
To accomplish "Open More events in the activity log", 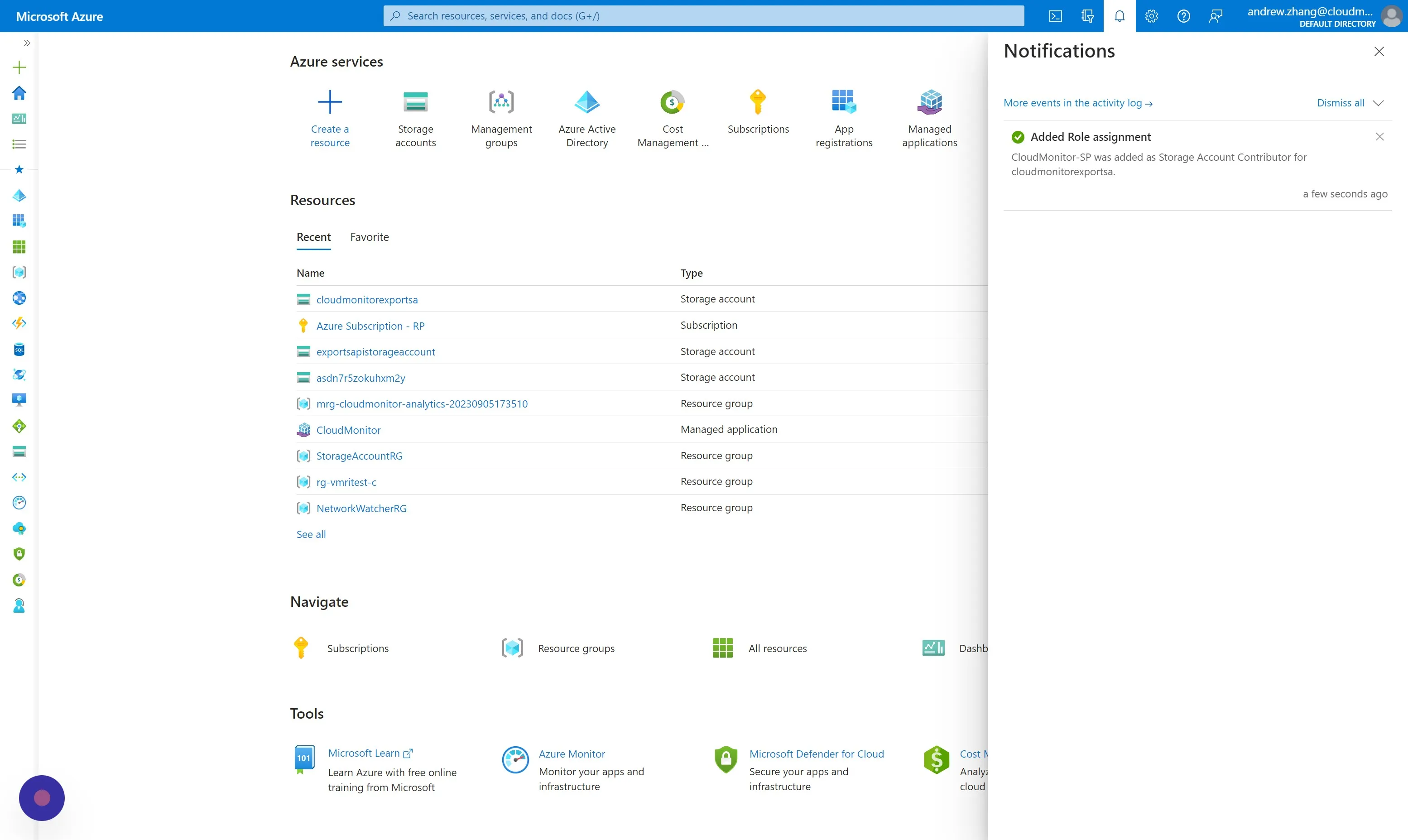I will pos(1078,103).
